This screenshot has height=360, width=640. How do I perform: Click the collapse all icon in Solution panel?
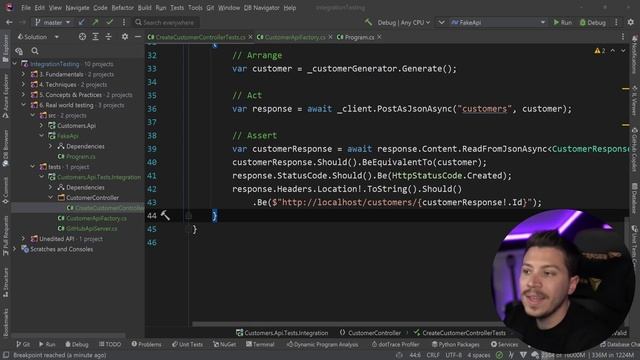tap(109, 37)
